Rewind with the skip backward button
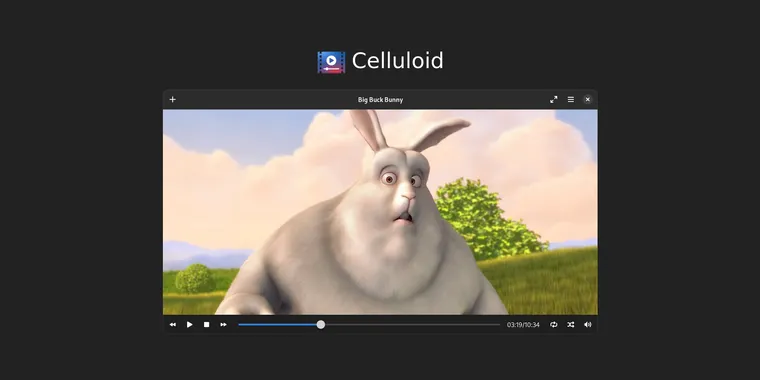The height and width of the screenshot is (380, 760). click(173, 325)
